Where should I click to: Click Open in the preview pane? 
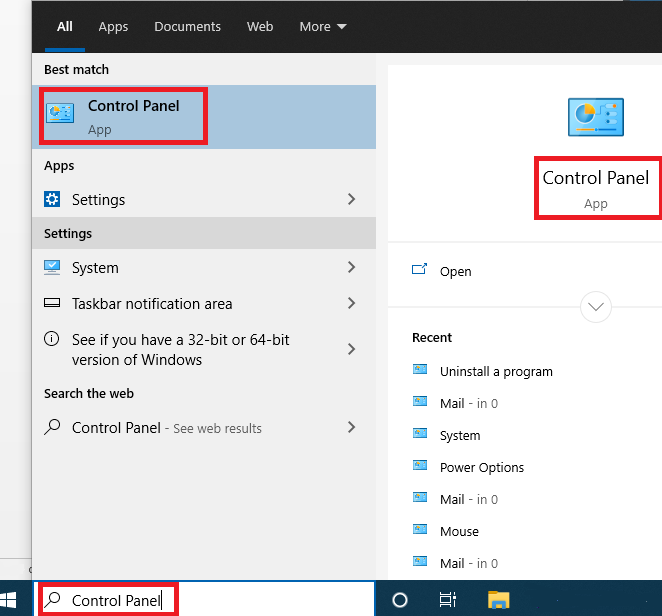[456, 271]
